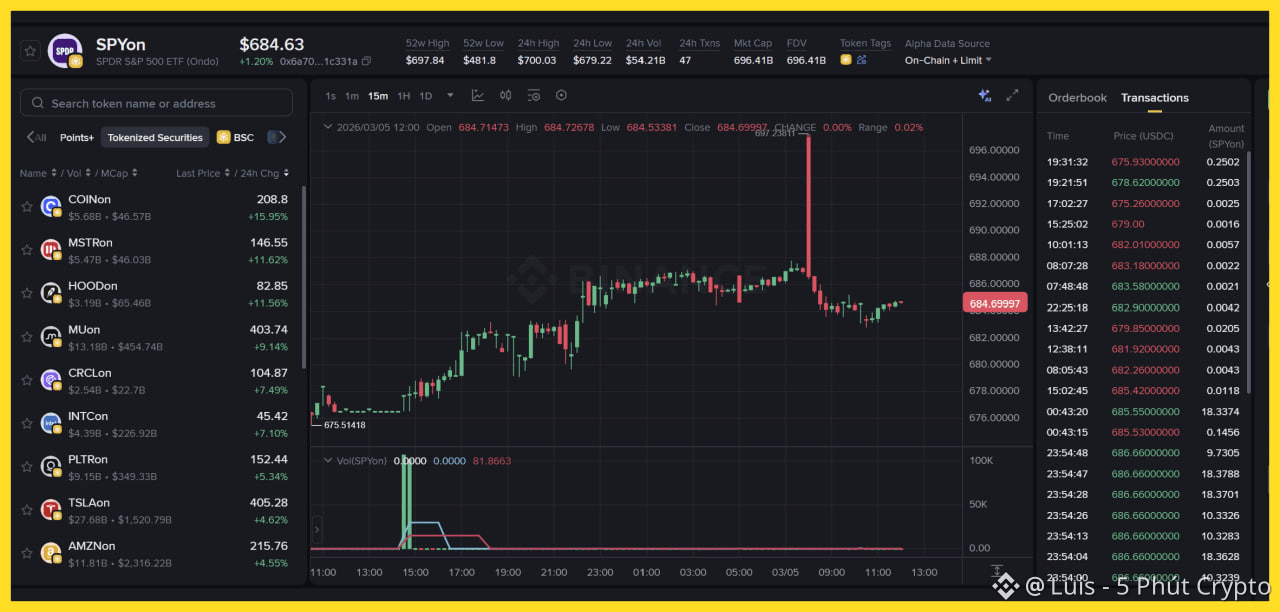Click the PLTRon token logo
This screenshot has width=1280, height=612.
tap(51, 467)
